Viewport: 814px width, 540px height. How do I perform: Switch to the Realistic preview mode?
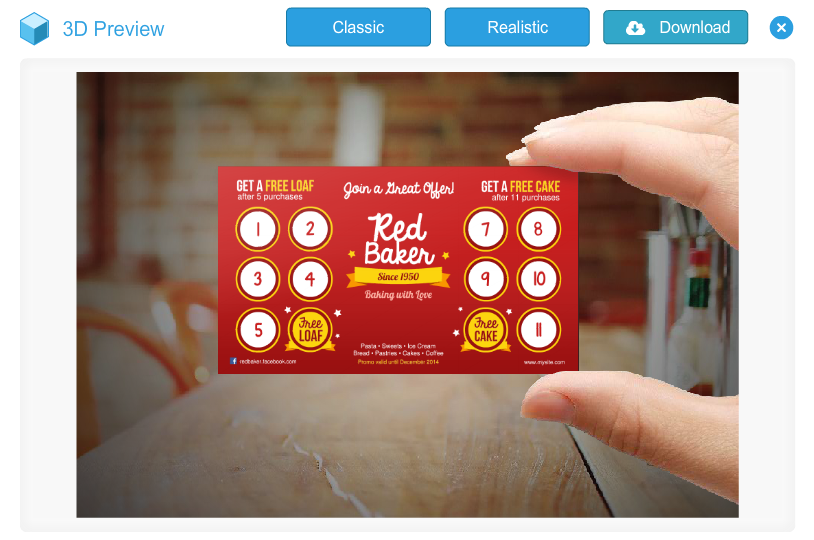tap(517, 27)
